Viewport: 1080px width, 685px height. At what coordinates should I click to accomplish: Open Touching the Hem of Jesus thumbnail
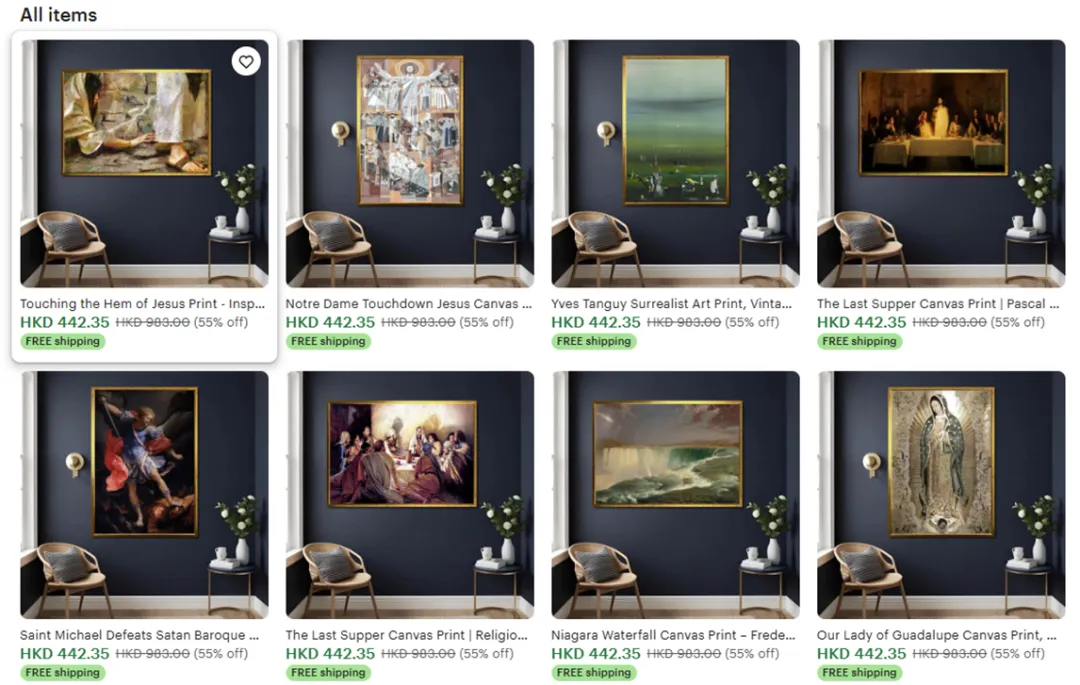tap(144, 163)
